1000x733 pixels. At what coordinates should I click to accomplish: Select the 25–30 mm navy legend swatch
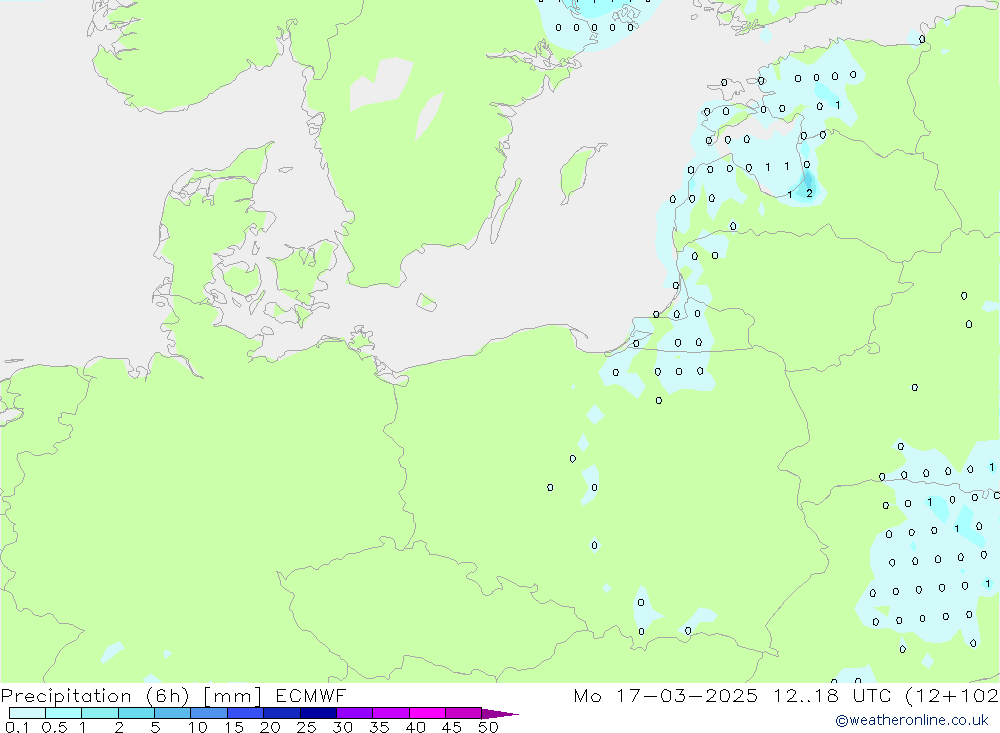[318, 713]
